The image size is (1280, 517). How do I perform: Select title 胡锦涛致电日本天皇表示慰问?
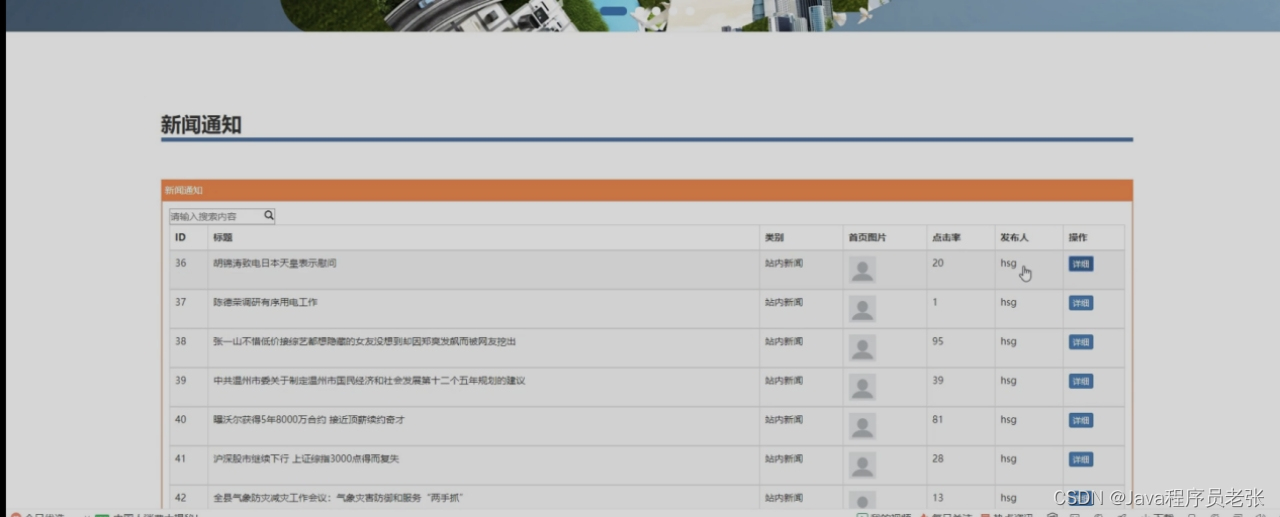tap(275, 263)
